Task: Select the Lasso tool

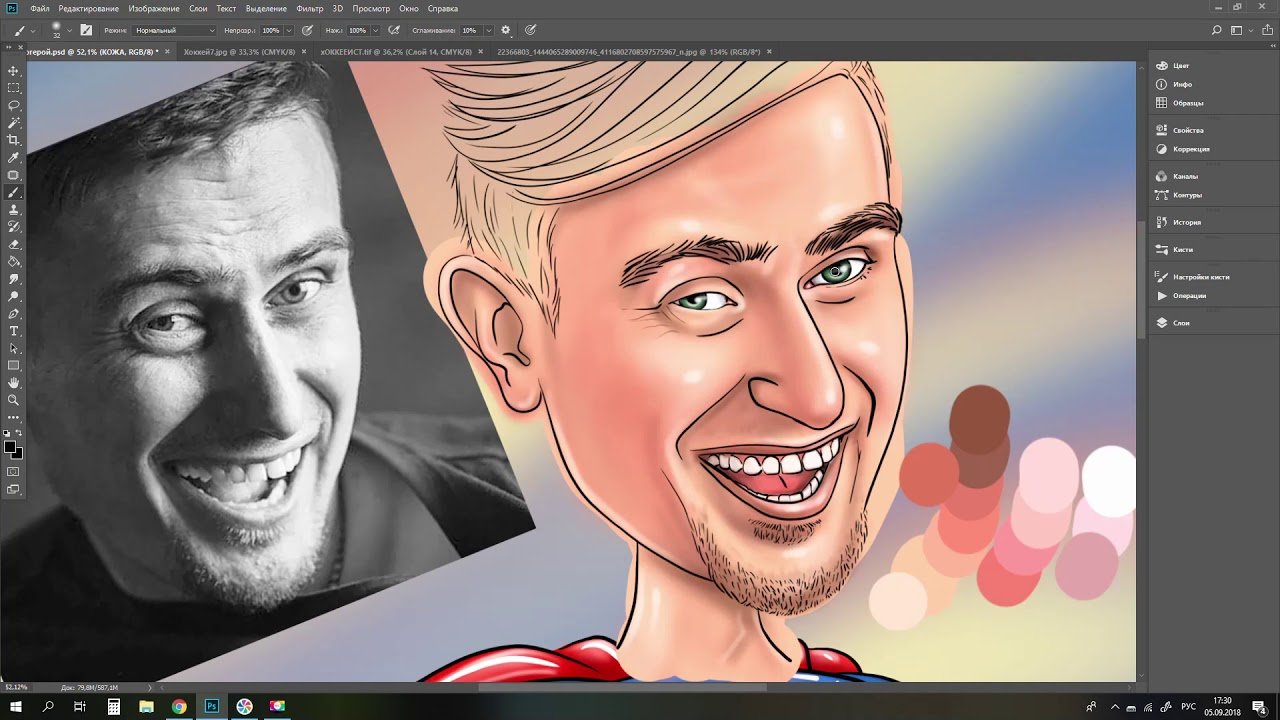Action: tap(14, 105)
